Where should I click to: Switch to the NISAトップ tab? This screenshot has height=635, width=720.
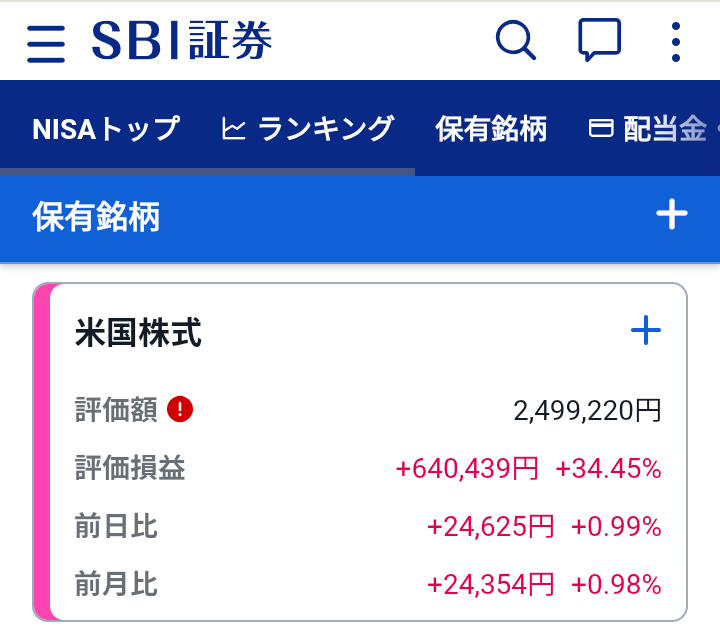click(x=106, y=129)
